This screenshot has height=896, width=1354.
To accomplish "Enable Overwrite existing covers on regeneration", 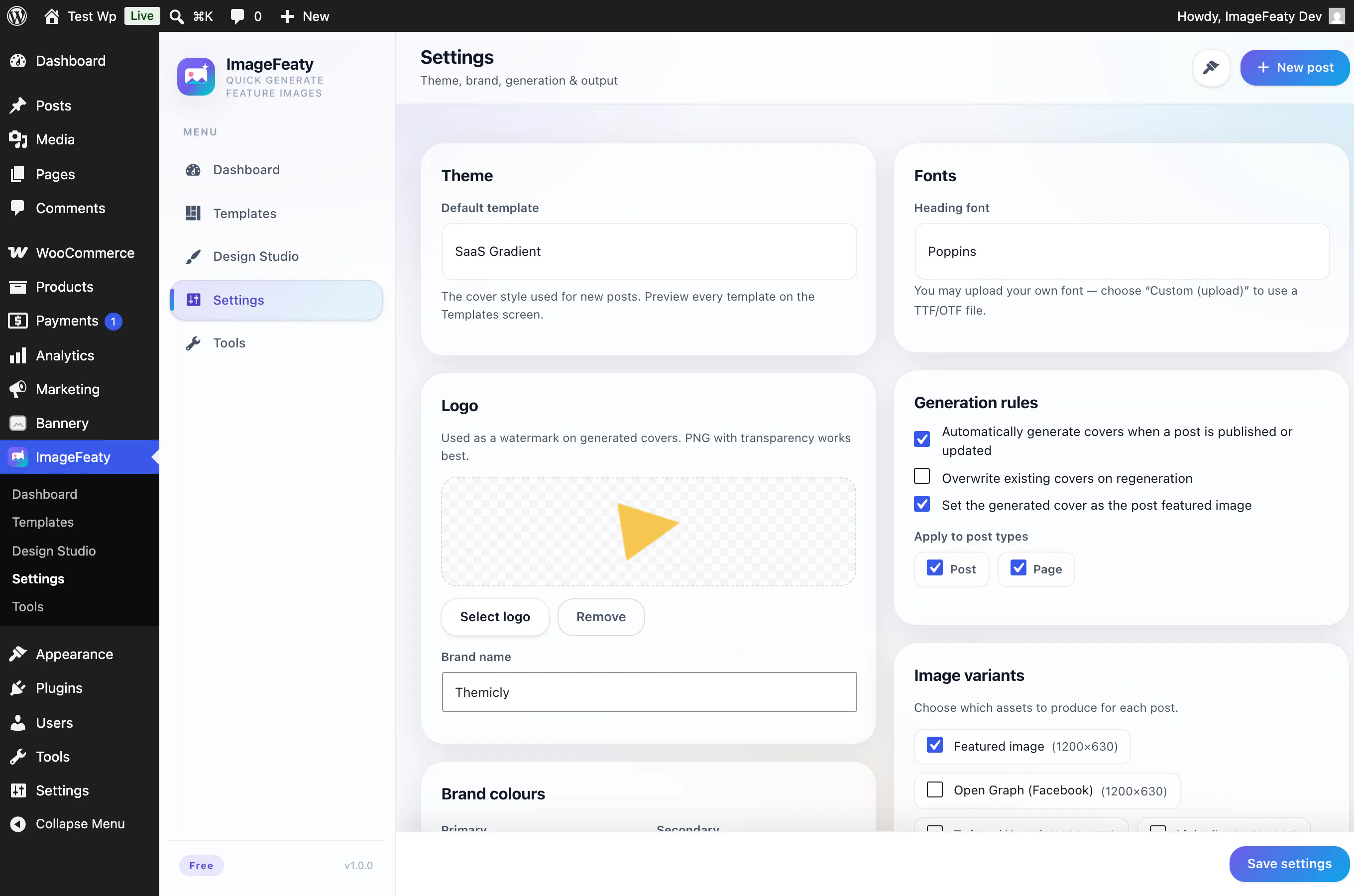I will 921,476.
